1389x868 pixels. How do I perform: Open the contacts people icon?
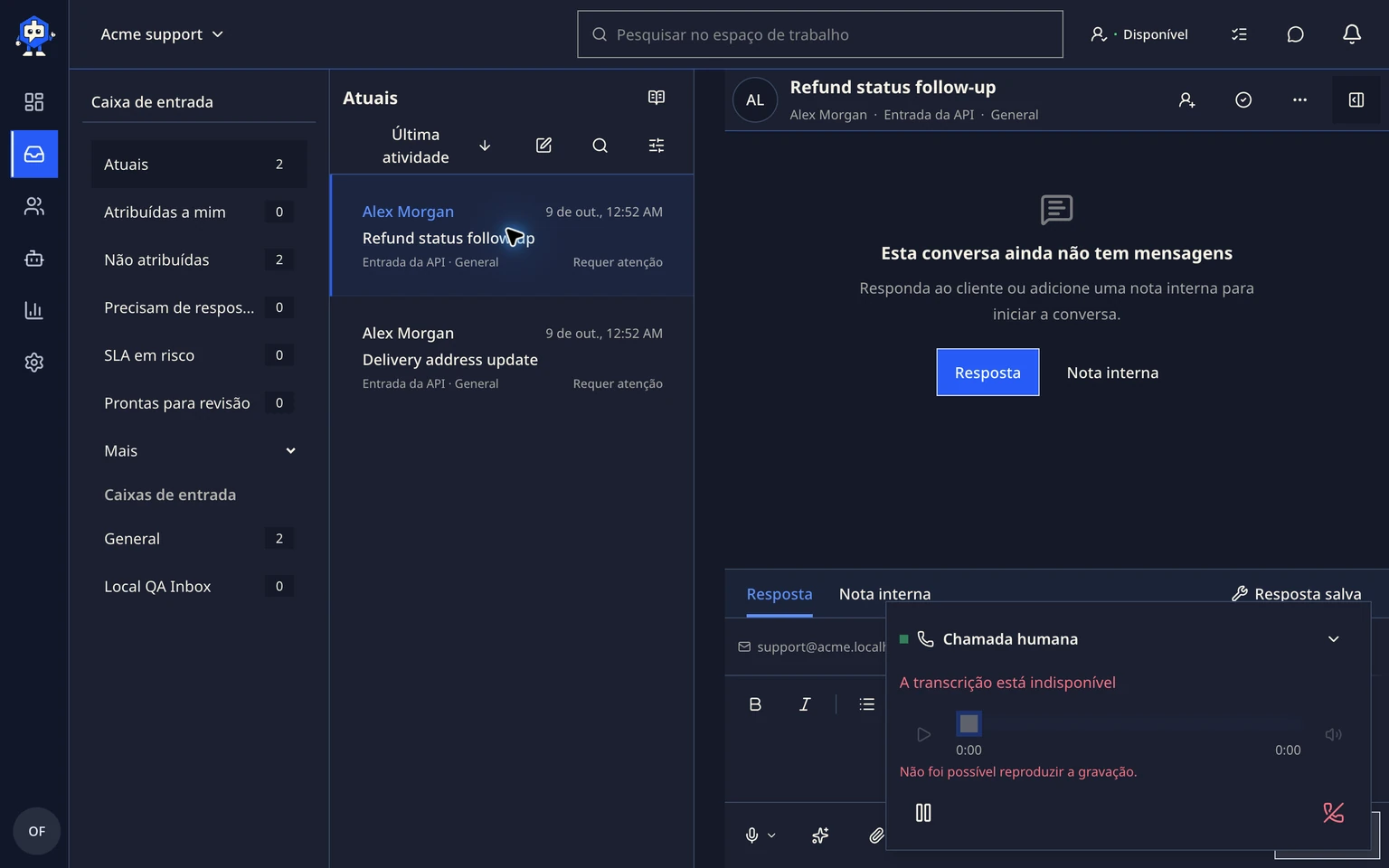[x=34, y=206]
